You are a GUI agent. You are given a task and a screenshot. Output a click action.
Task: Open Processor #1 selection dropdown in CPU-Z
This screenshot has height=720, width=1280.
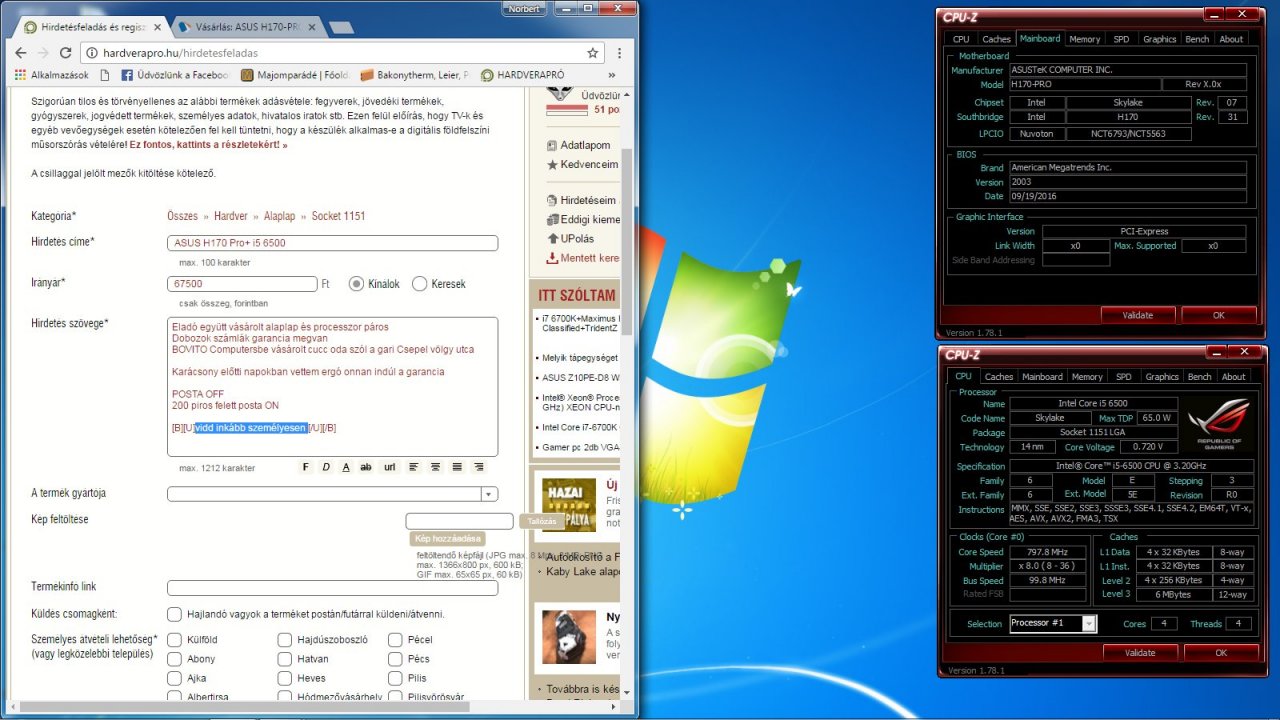click(1089, 623)
